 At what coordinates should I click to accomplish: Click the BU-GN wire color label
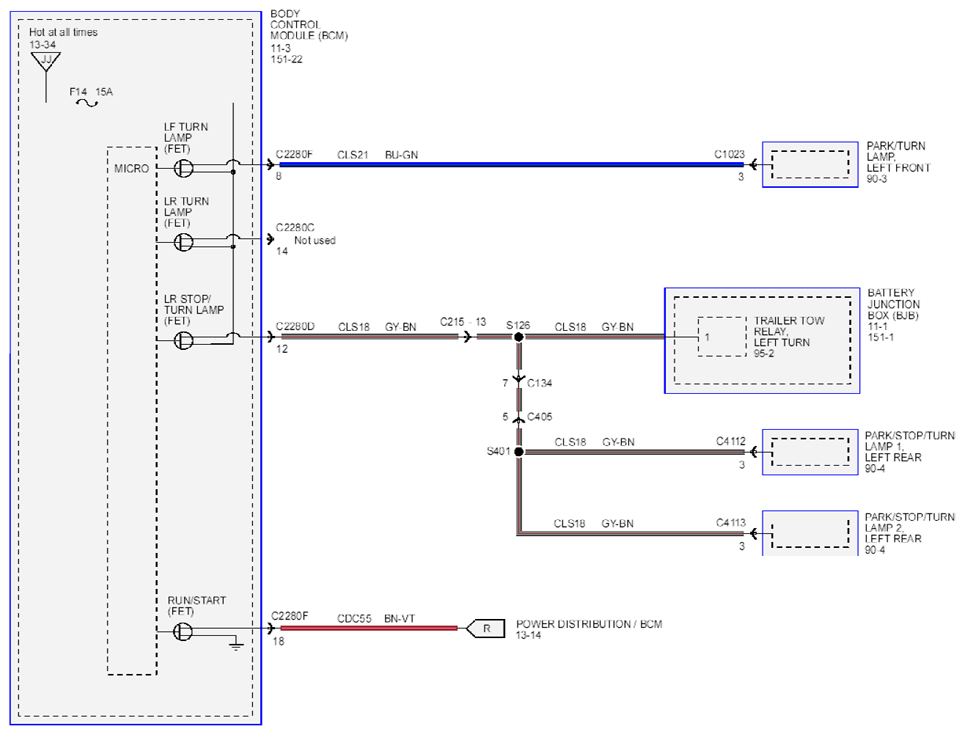tap(401, 155)
